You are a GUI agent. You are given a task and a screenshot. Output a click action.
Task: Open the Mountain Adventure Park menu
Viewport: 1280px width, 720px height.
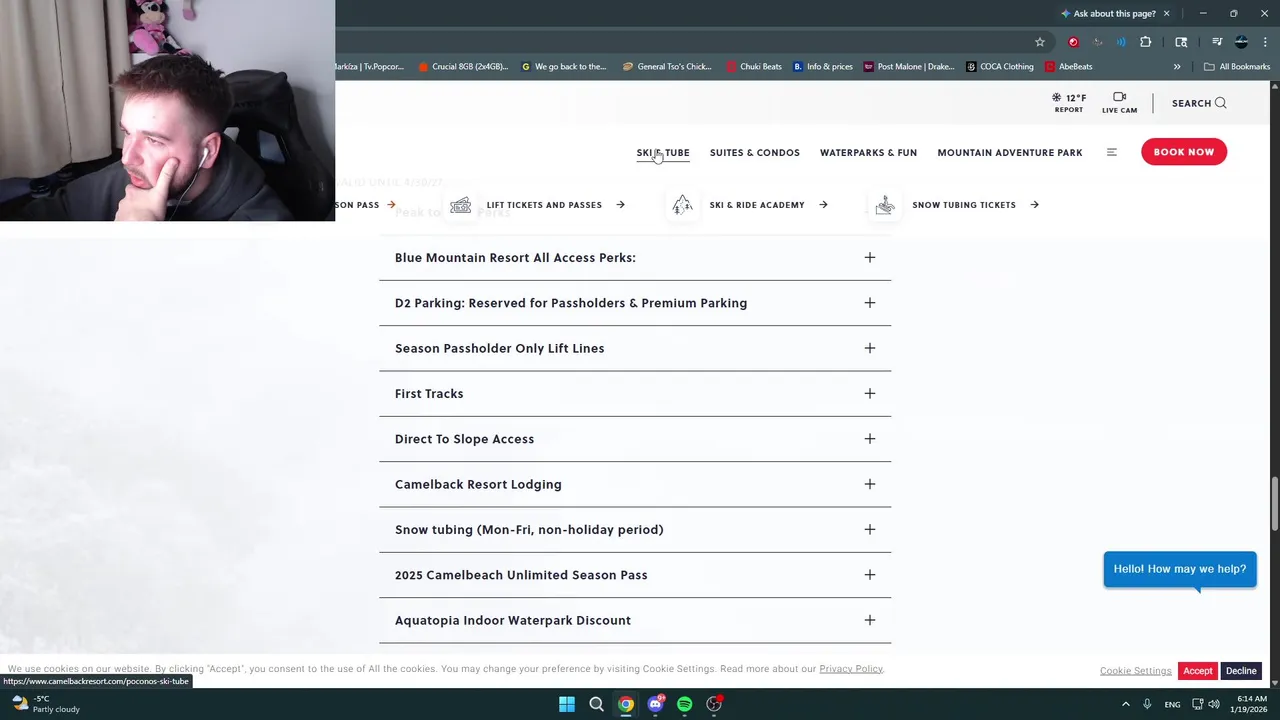[1010, 153]
